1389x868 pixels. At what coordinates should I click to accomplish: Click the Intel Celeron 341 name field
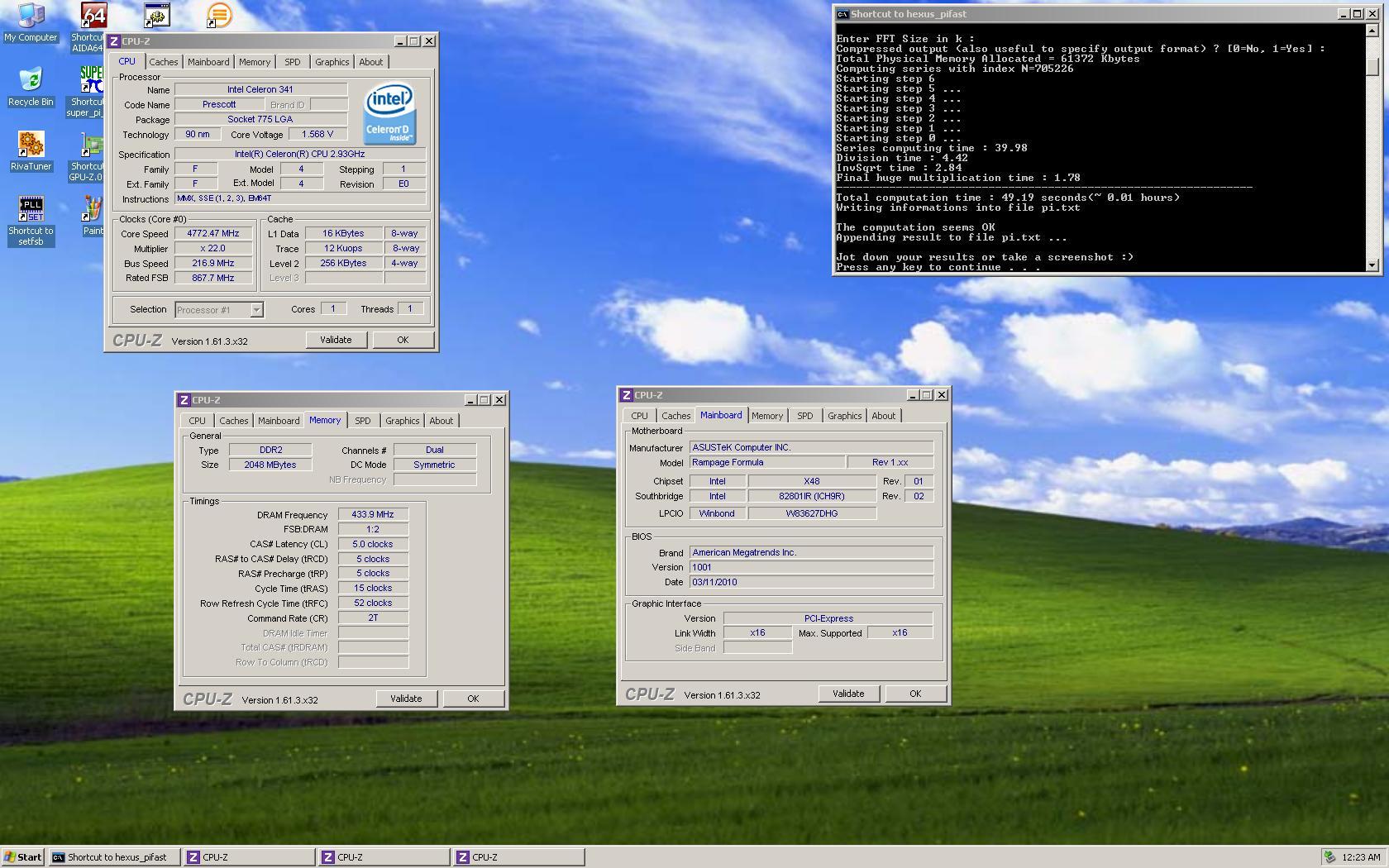[260, 89]
